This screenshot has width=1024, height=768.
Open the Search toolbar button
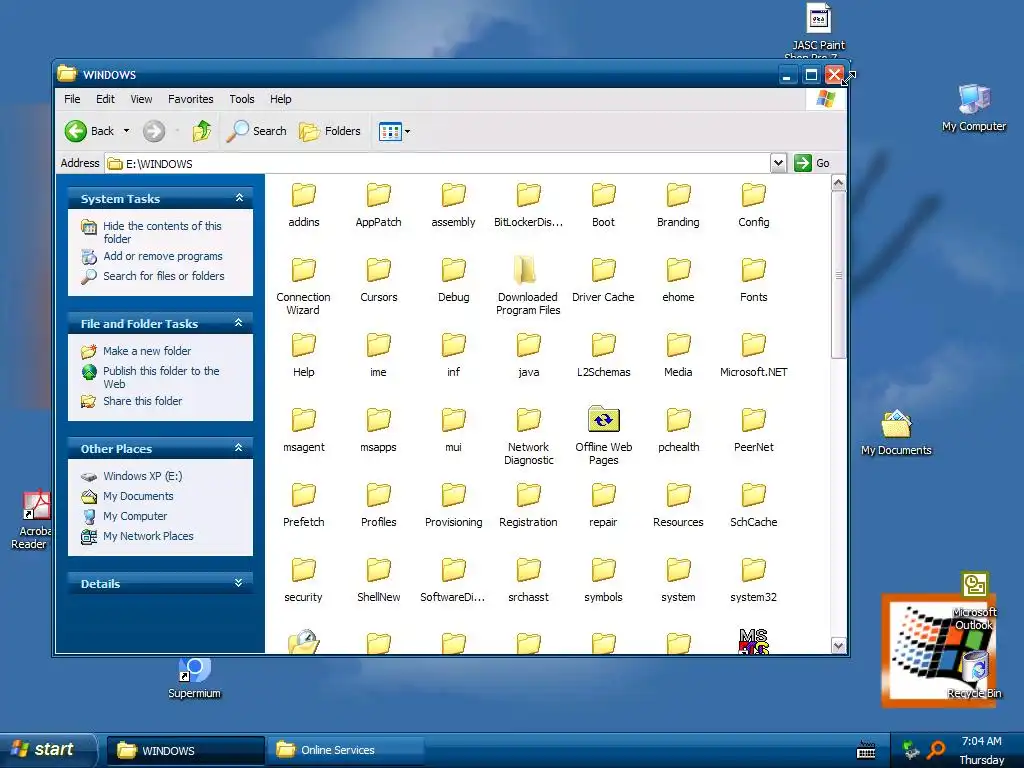[x=257, y=131]
